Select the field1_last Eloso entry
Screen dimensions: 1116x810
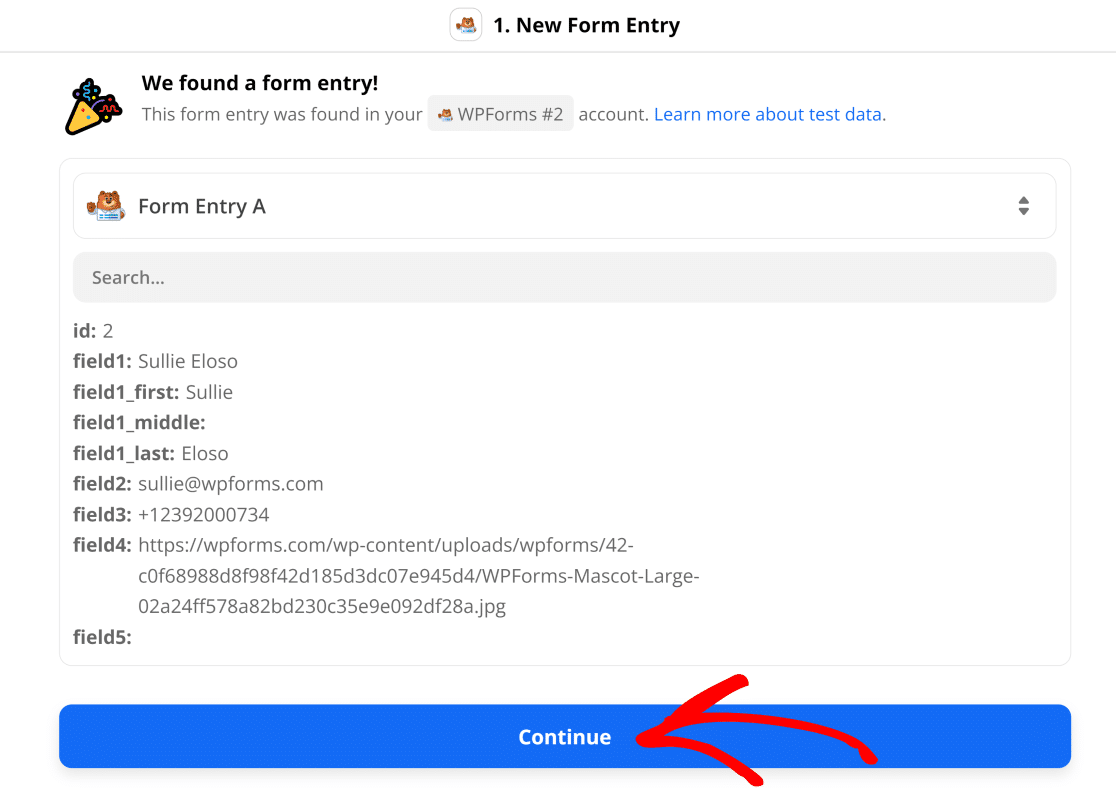[x=150, y=454]
